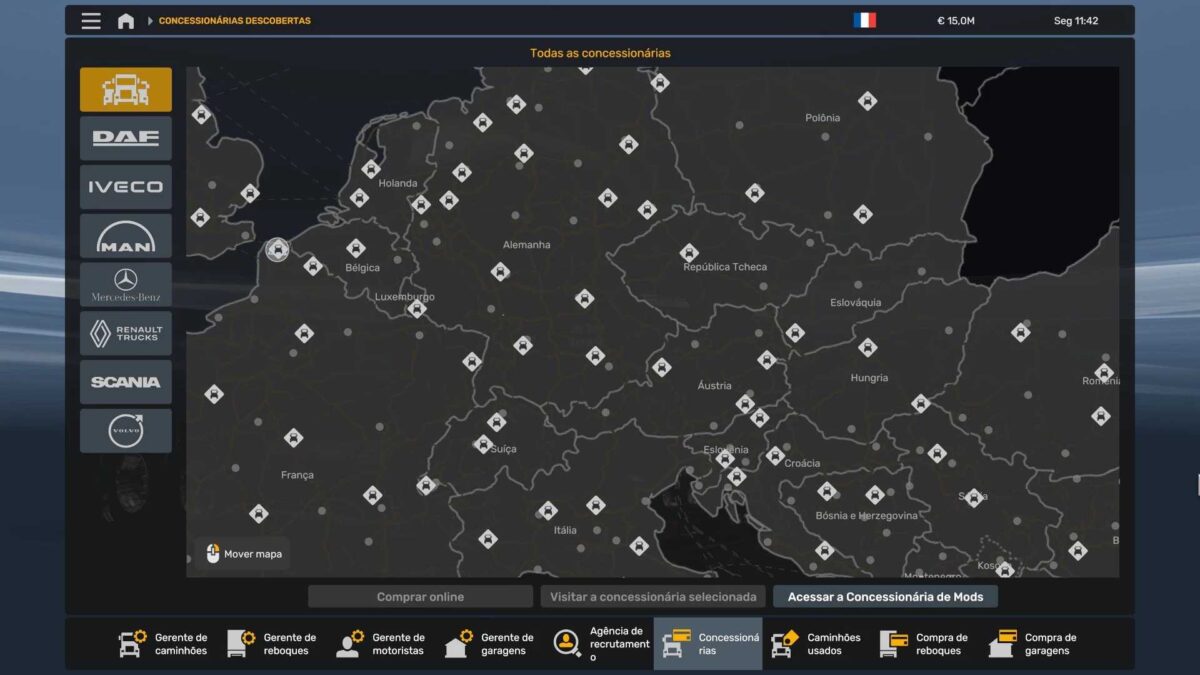Click the Comprar online button
This screenshot has height=675, width=1200.
(420, 597)
